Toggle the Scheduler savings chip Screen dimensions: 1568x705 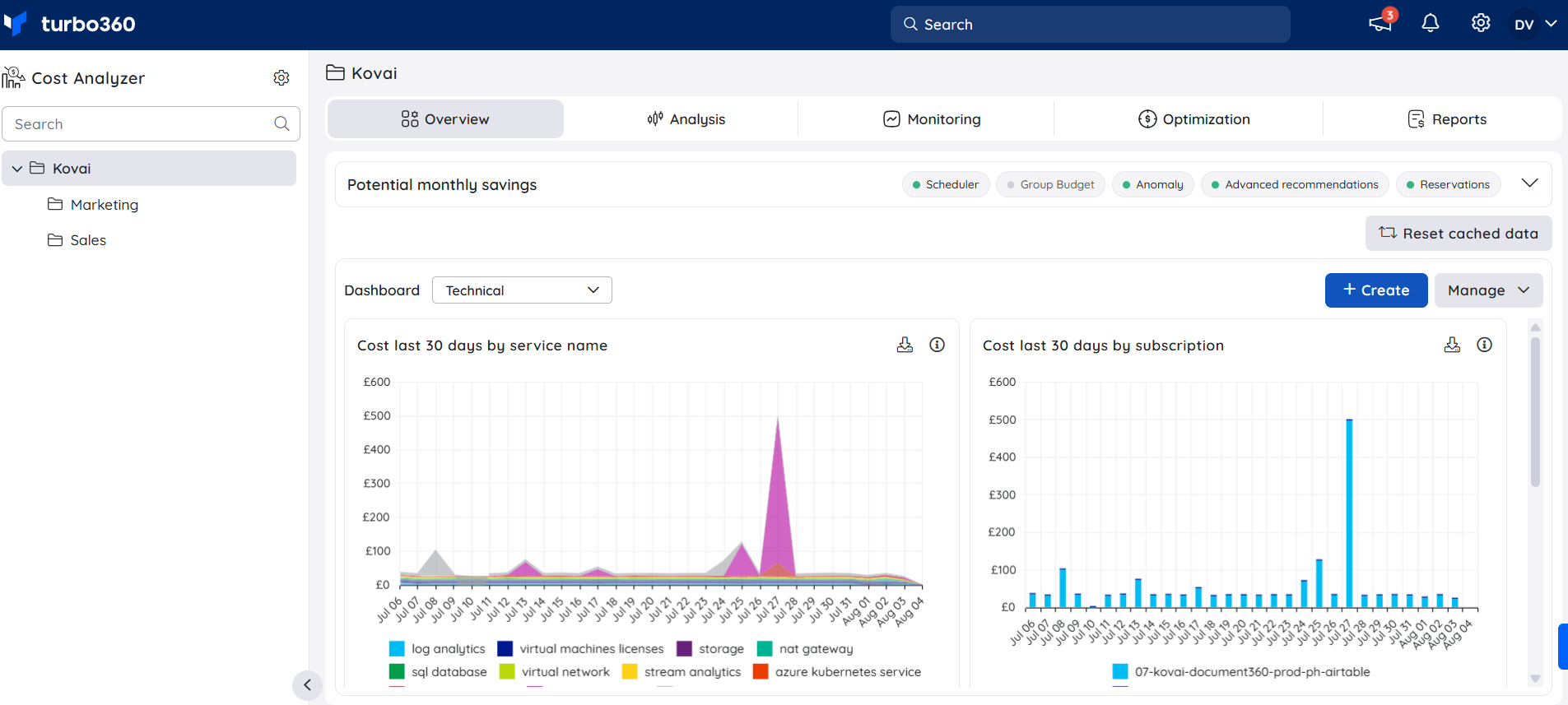[x=946, y=184]
